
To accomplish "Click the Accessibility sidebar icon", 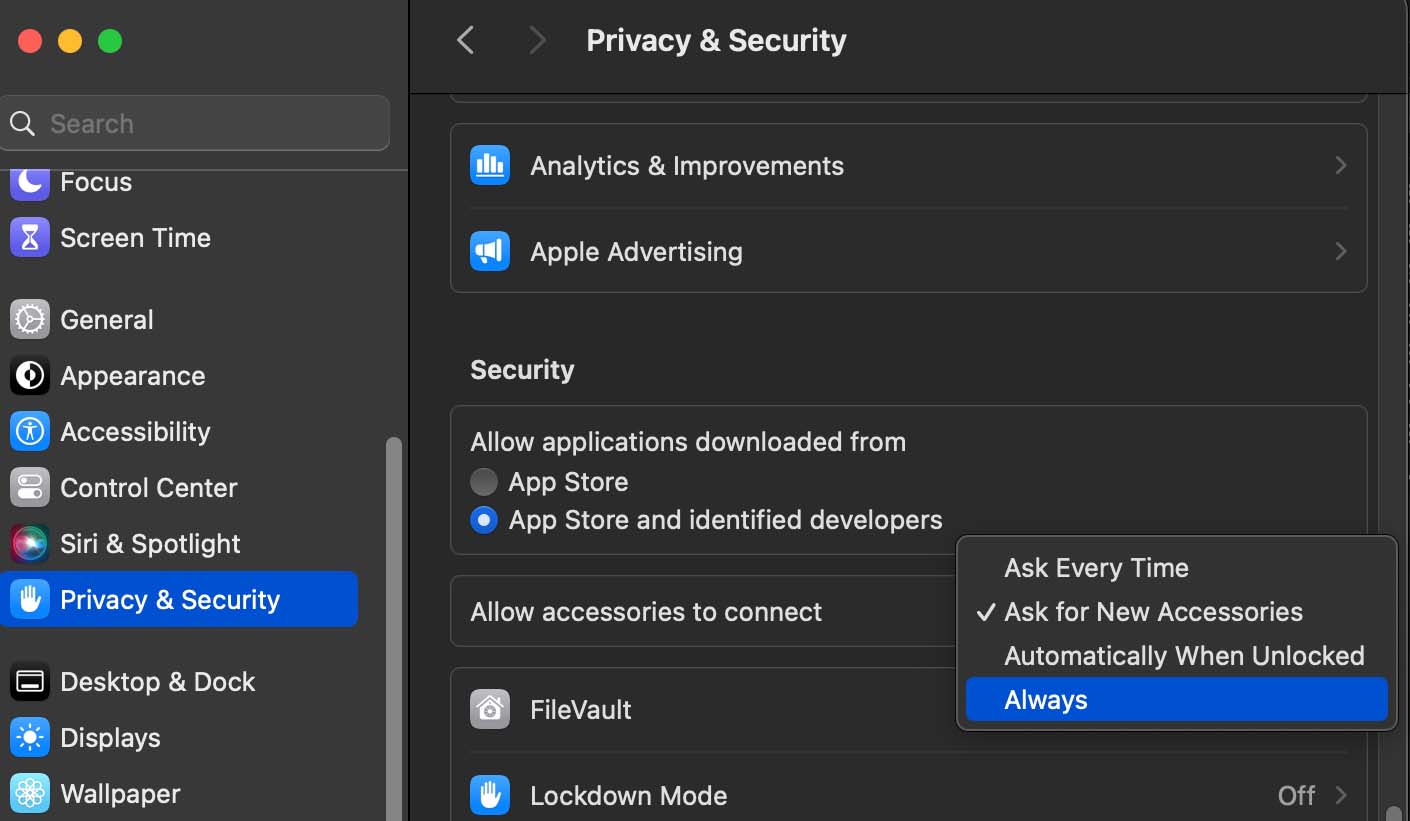I will (30, 432).
